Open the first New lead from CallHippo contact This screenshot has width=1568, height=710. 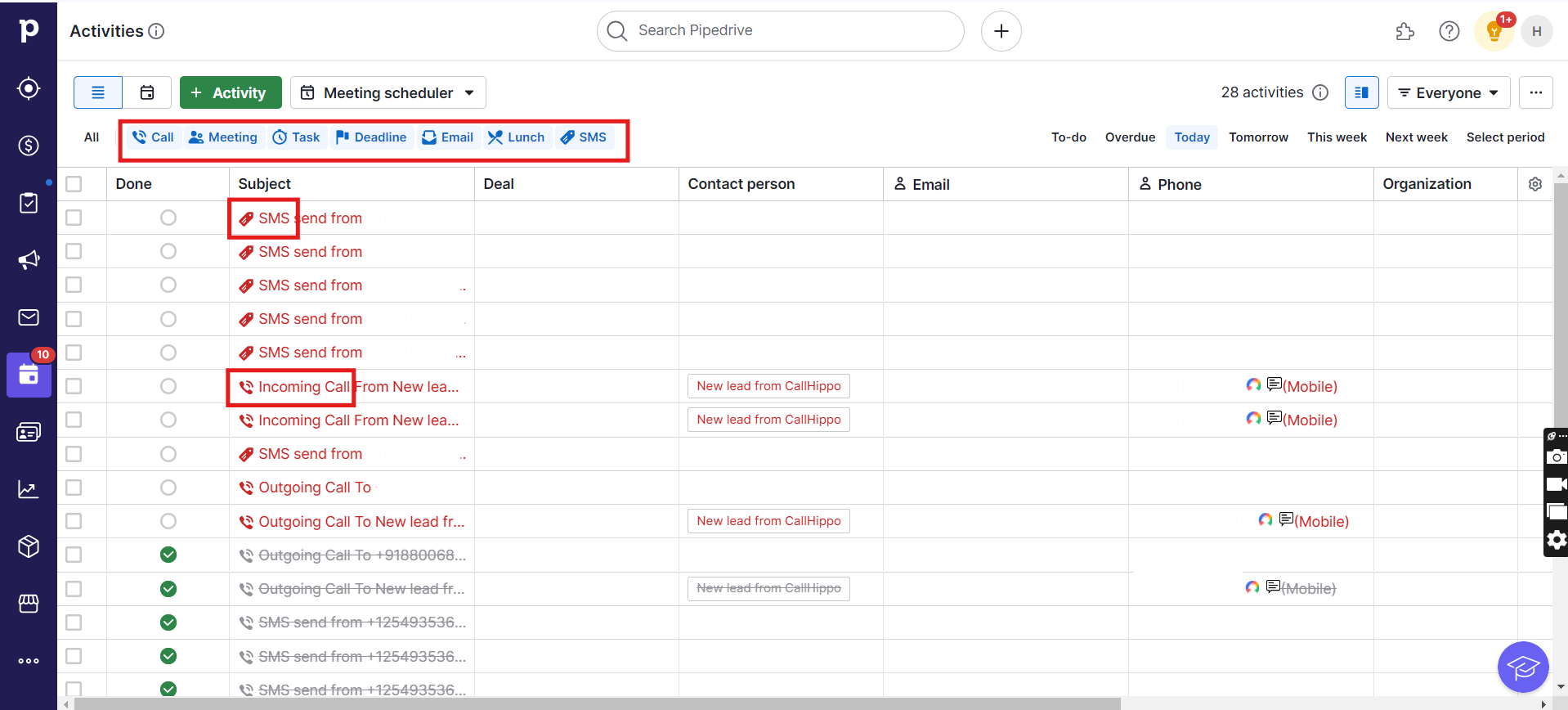coord(768,386)
